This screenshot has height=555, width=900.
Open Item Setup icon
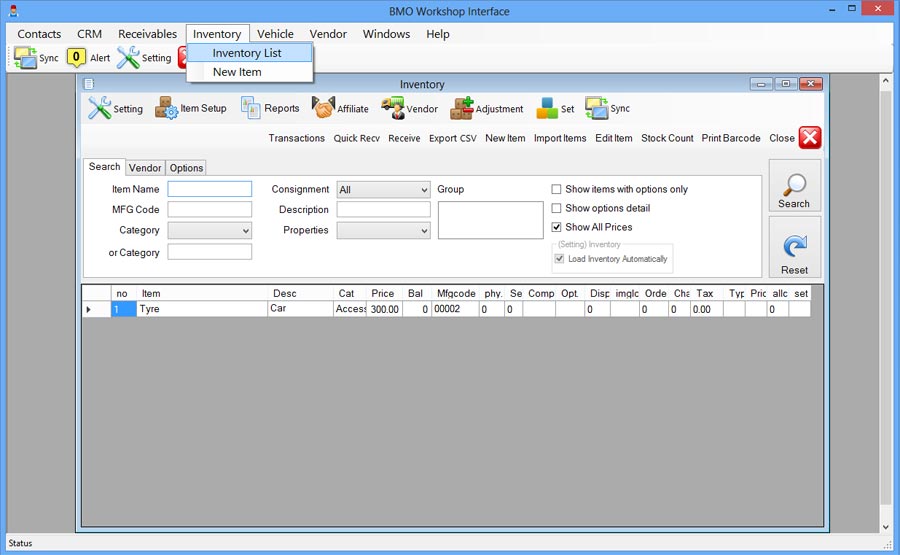[x=166, y=108]
